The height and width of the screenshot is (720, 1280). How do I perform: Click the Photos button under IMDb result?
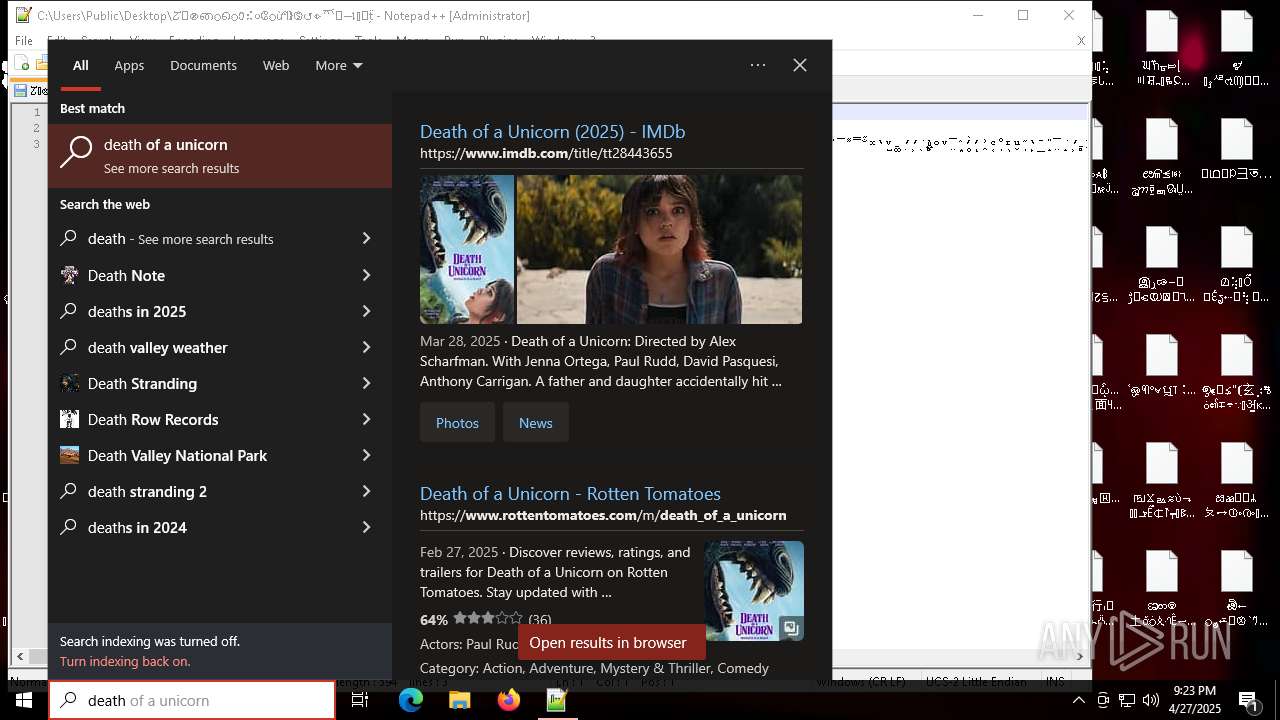[x=457, y=423]
